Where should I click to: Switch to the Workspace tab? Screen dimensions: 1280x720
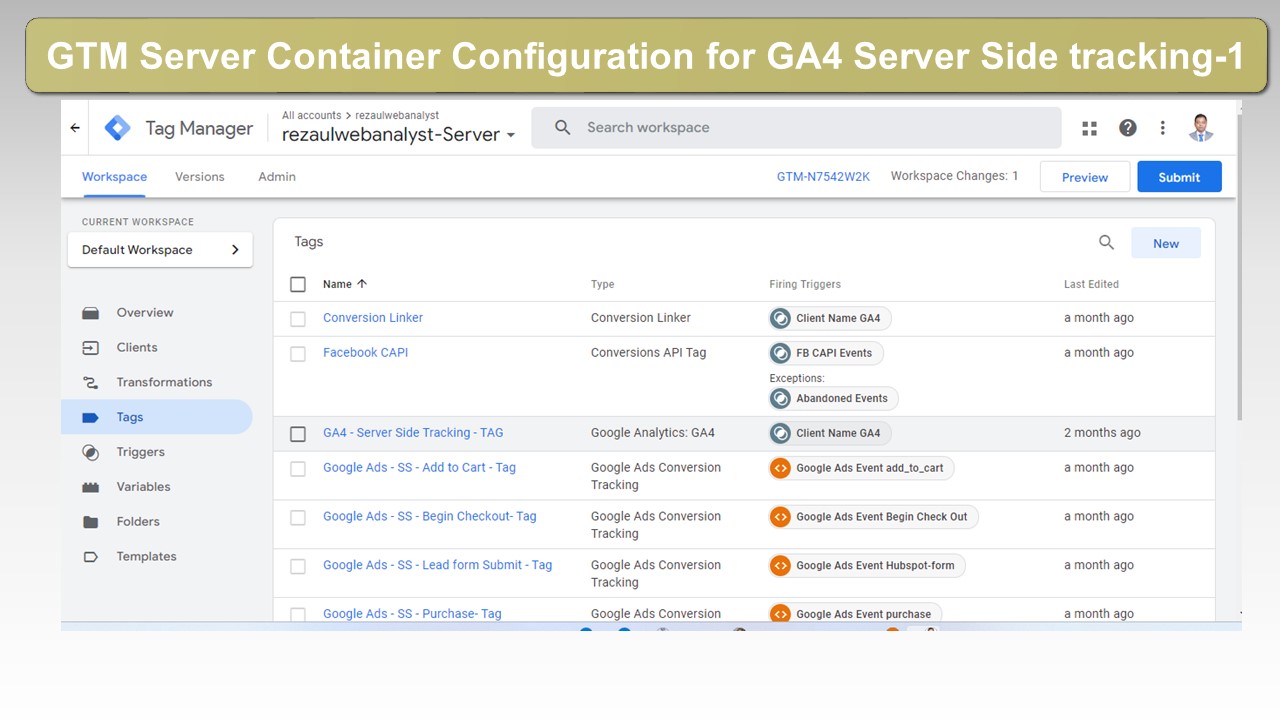point(114,177)
